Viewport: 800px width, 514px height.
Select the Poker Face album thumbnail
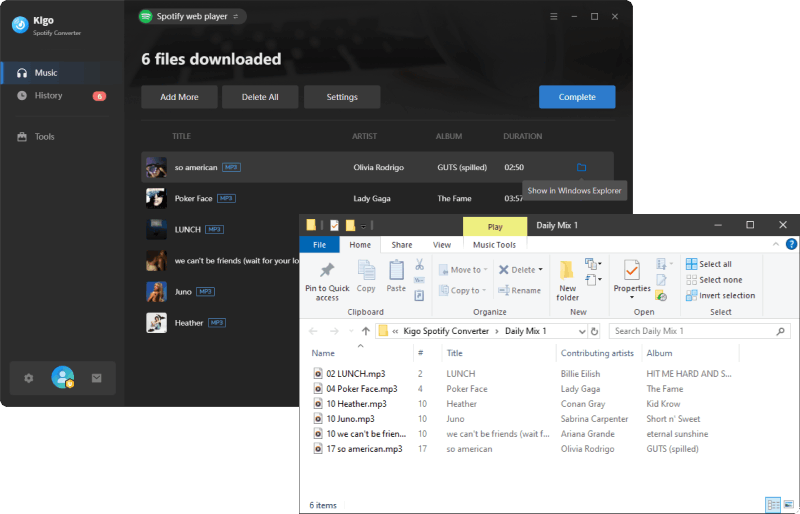(x=156, y=199)
